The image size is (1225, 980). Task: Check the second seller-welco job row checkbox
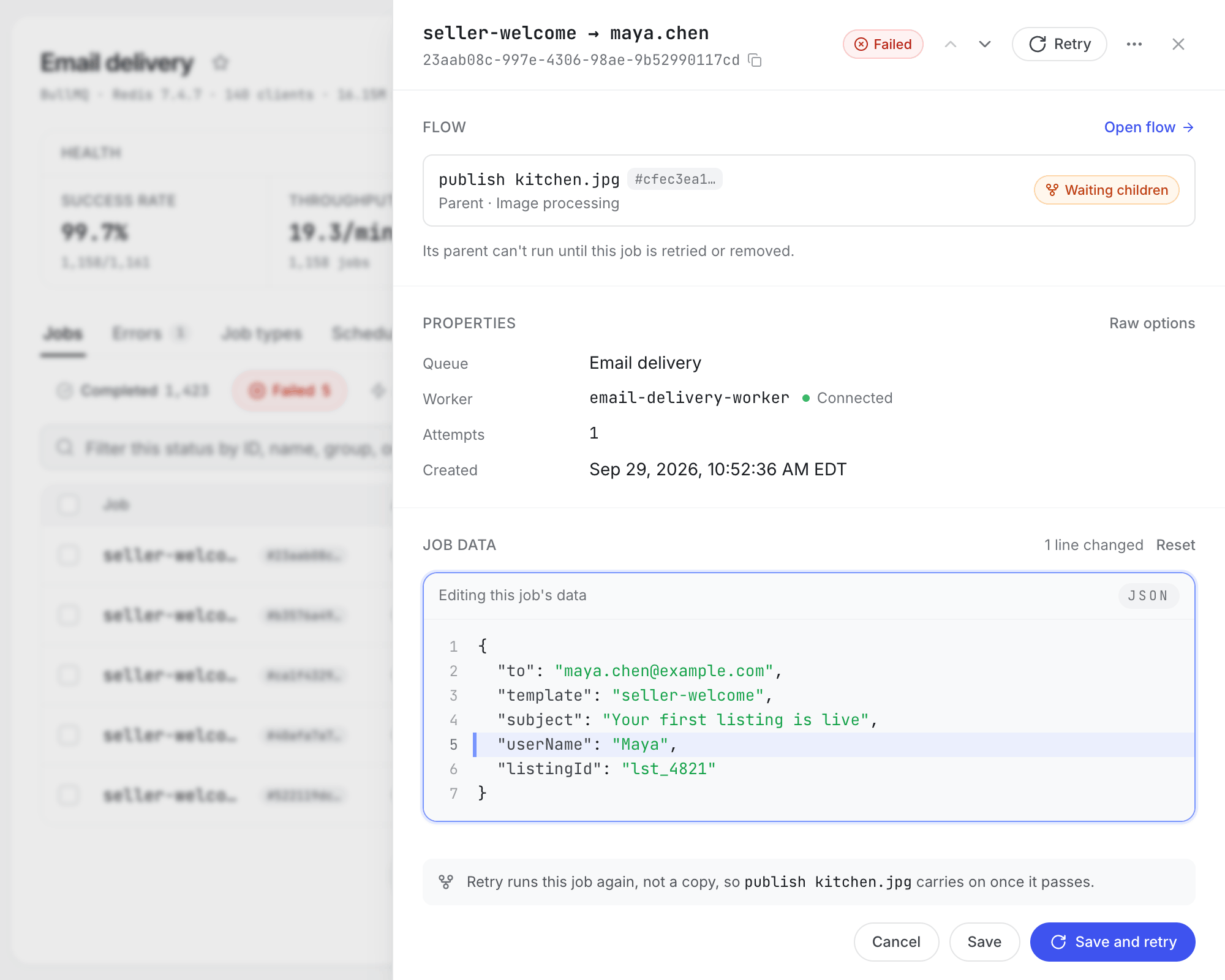click(68, 615)
